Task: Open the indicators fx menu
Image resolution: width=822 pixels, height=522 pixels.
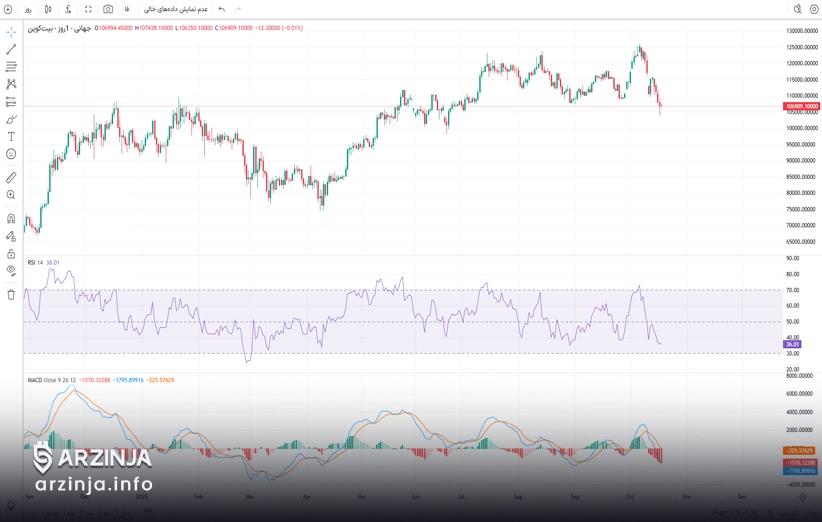Action: [x=68, y=9]
